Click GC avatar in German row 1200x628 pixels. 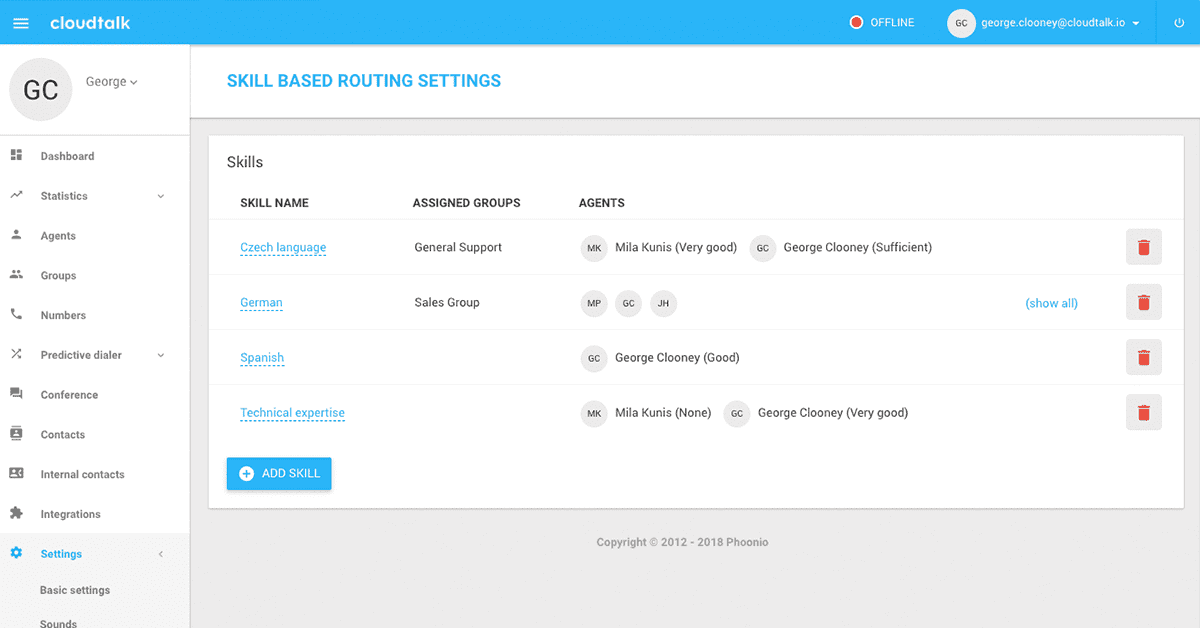pyautogui.click(x=628, y=303)
